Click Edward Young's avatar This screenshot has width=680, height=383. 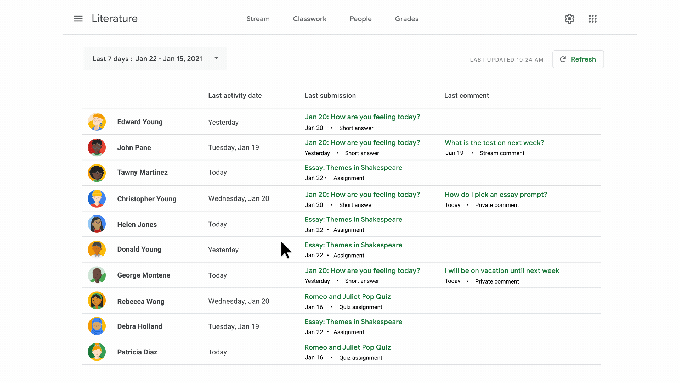click(97, 122)
